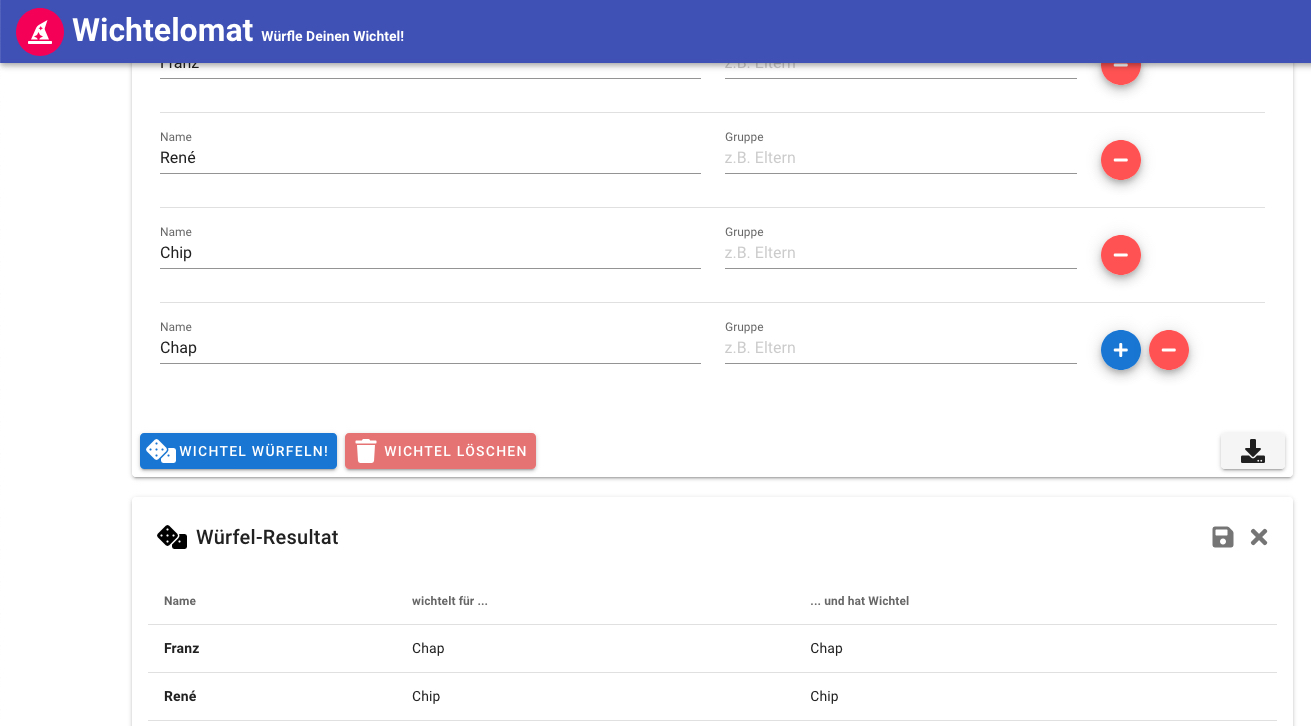Select Franz in the results table
1311x726 pixels.
pyautogui.click(x=182, y=648)
